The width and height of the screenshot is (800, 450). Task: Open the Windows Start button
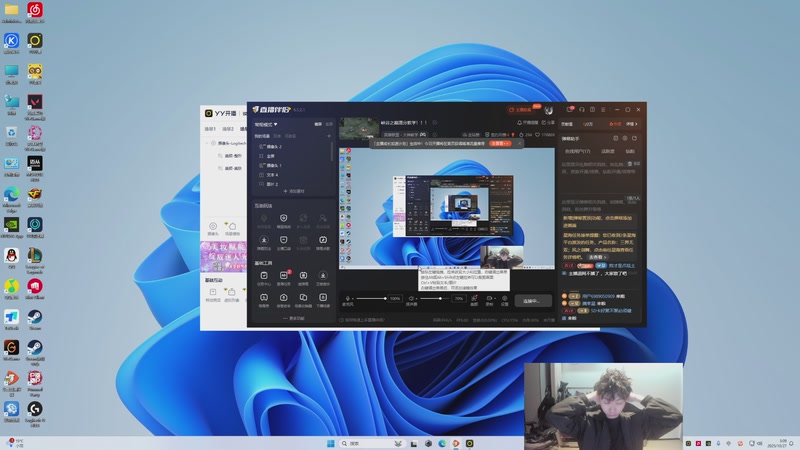click(x=331, y=443)
